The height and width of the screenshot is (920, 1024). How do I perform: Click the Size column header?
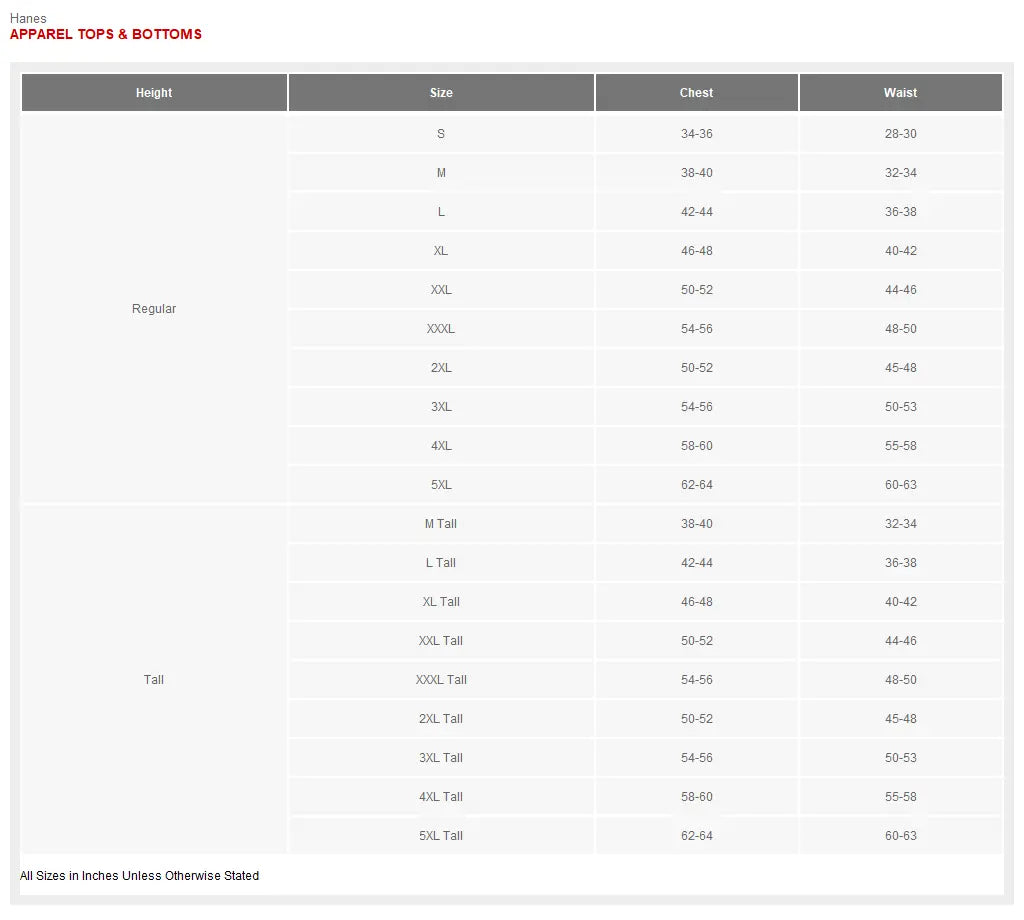(x=441, y=93)
